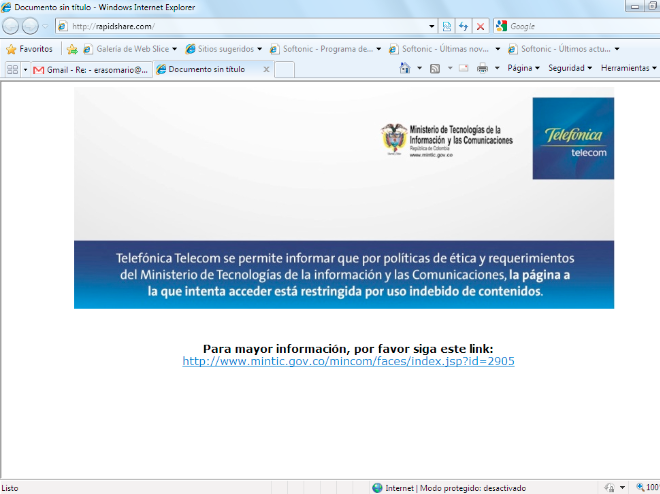
Task: Open Quick Tabs grid view icon
Action: (12, 70)
